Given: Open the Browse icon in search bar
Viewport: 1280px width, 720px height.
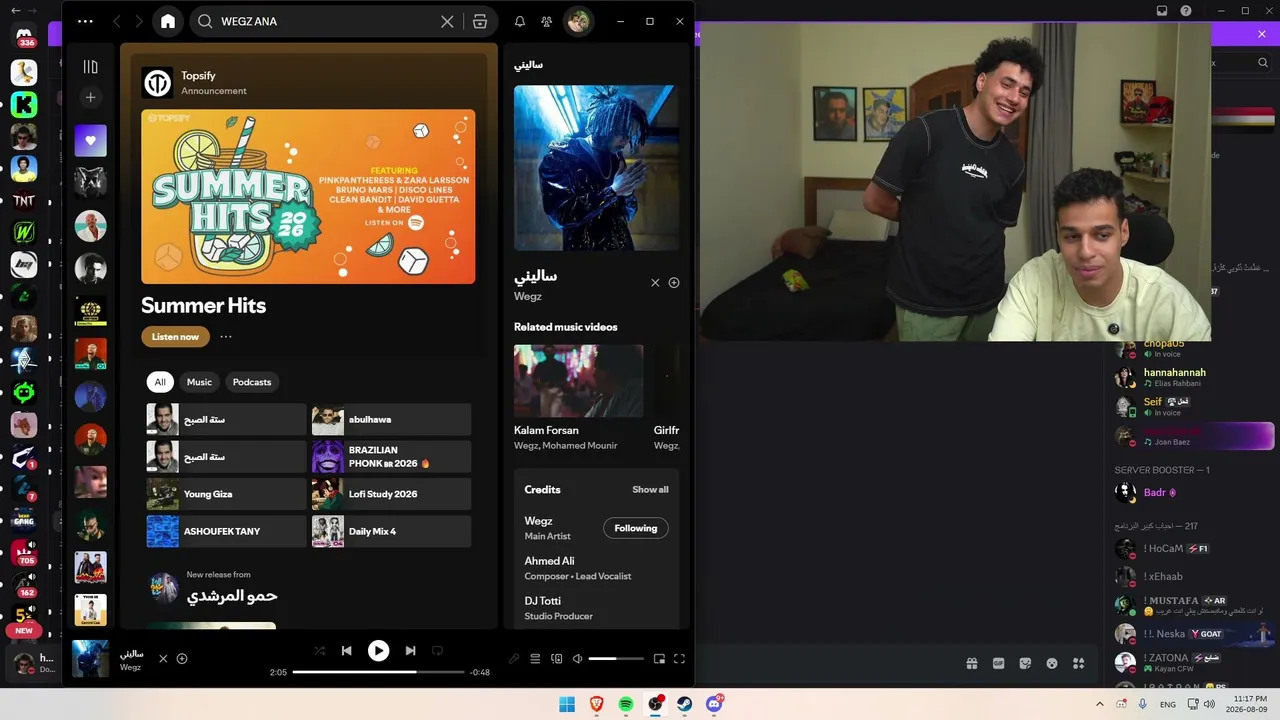Looking at the screenshot, I should point(480,21).
